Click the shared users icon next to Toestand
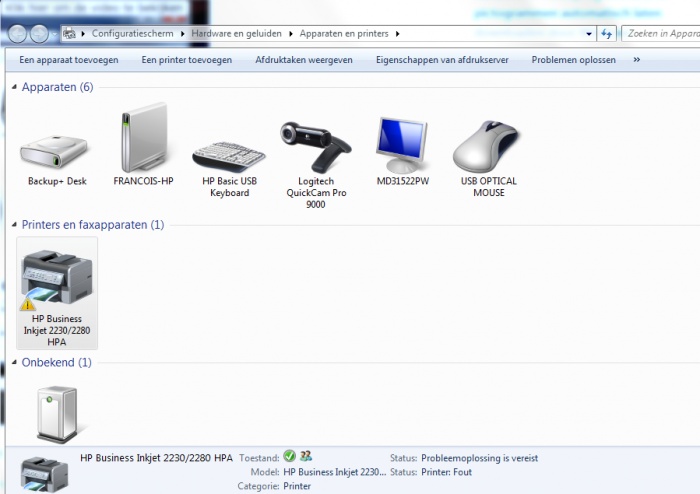The width and height of the screenshot is (700, 494). tap(306, 456)
